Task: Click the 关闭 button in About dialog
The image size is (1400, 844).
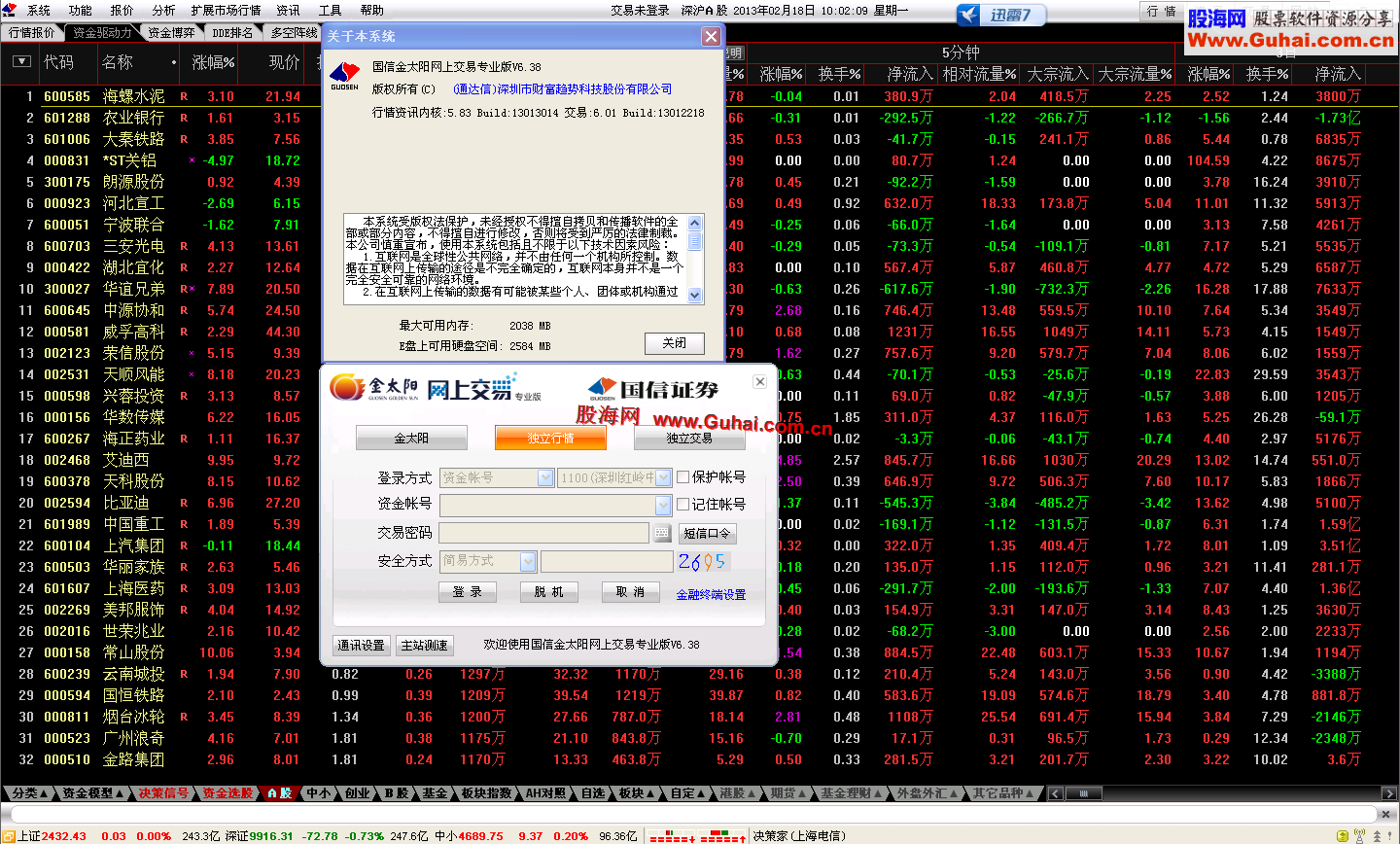Action: tap(675, 342)
